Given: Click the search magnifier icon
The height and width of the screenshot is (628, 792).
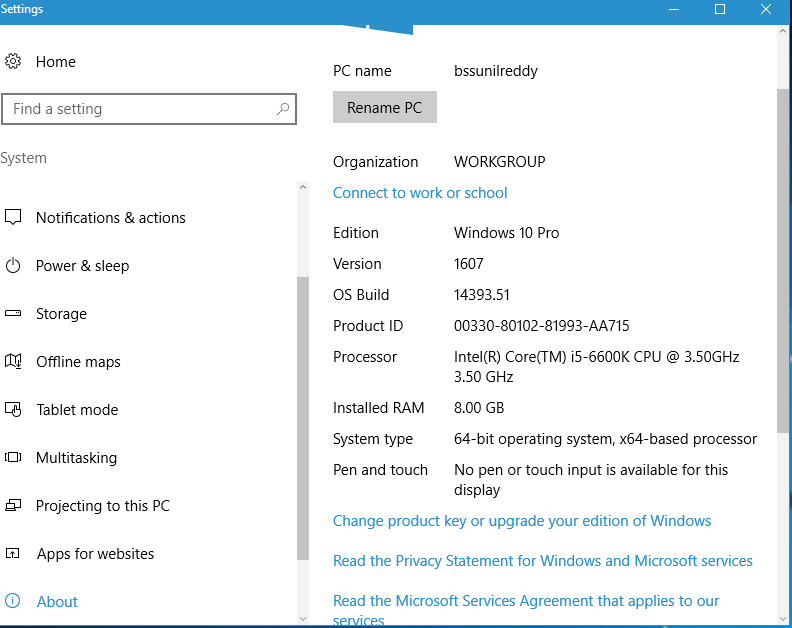Looking at the screenshot, I should click(x=283, y=109).
